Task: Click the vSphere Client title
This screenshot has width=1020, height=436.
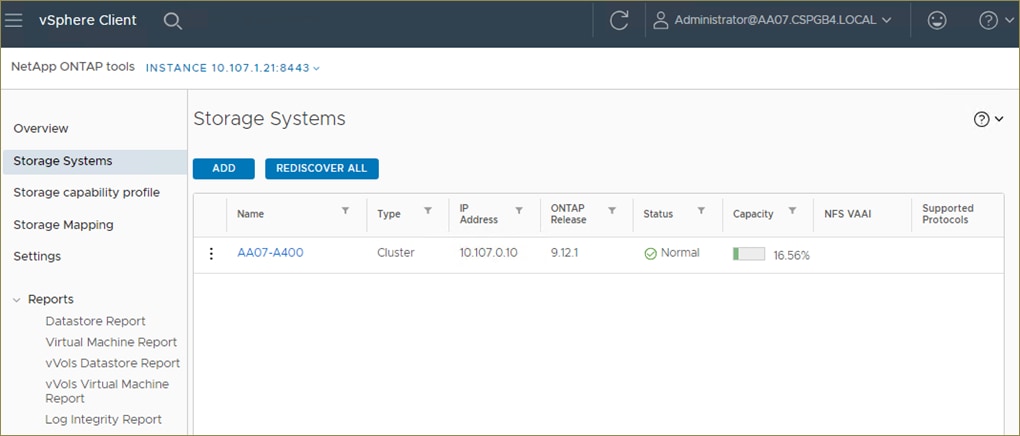Action: (88, 20)
